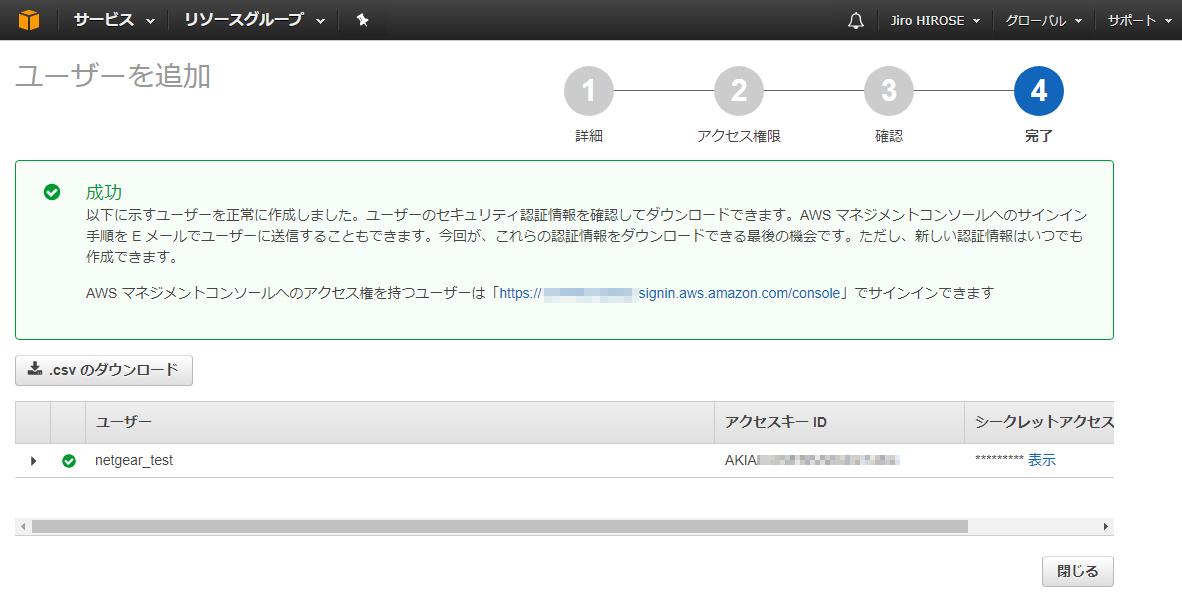Click the scrollbar left arrow

point(23,527)
